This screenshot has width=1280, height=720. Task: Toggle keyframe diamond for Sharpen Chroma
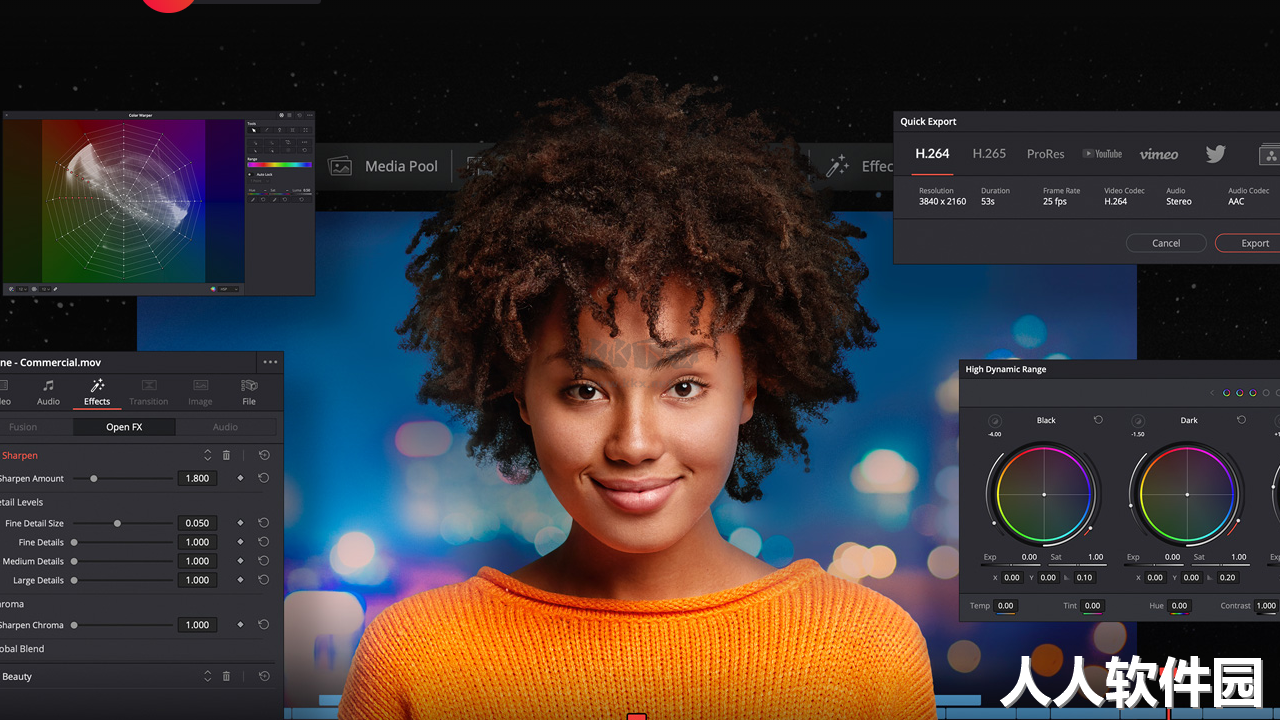tap(240, 625)
